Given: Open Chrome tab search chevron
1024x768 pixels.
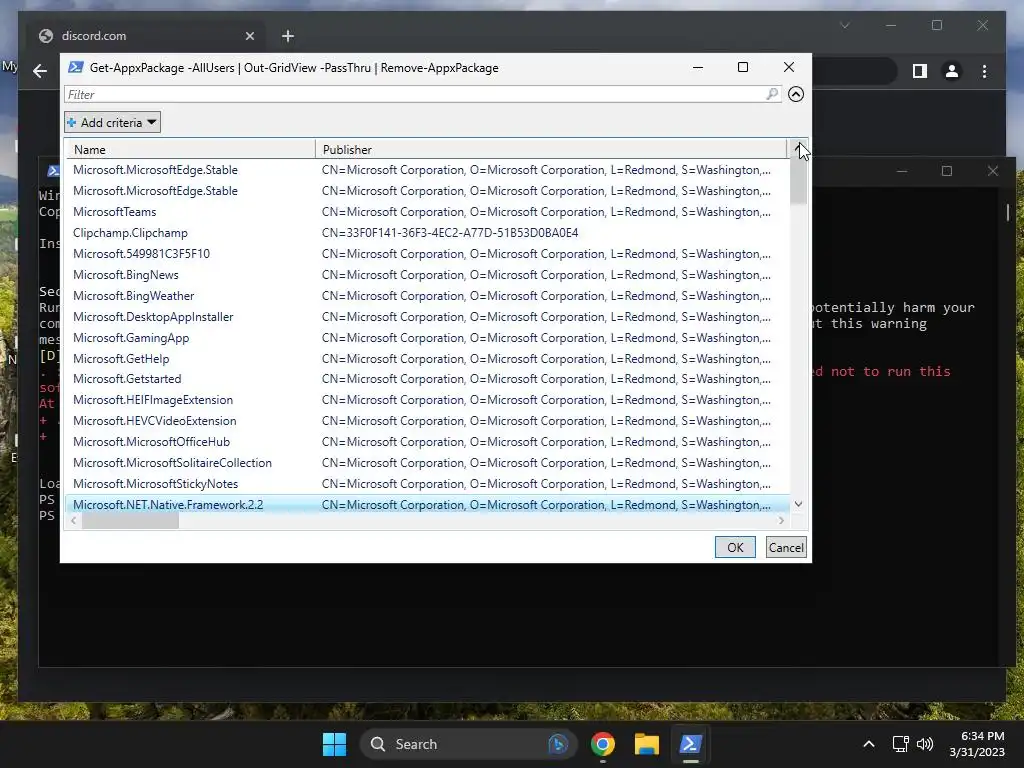Looking at the screenshot, I should (x=844, y=25).
